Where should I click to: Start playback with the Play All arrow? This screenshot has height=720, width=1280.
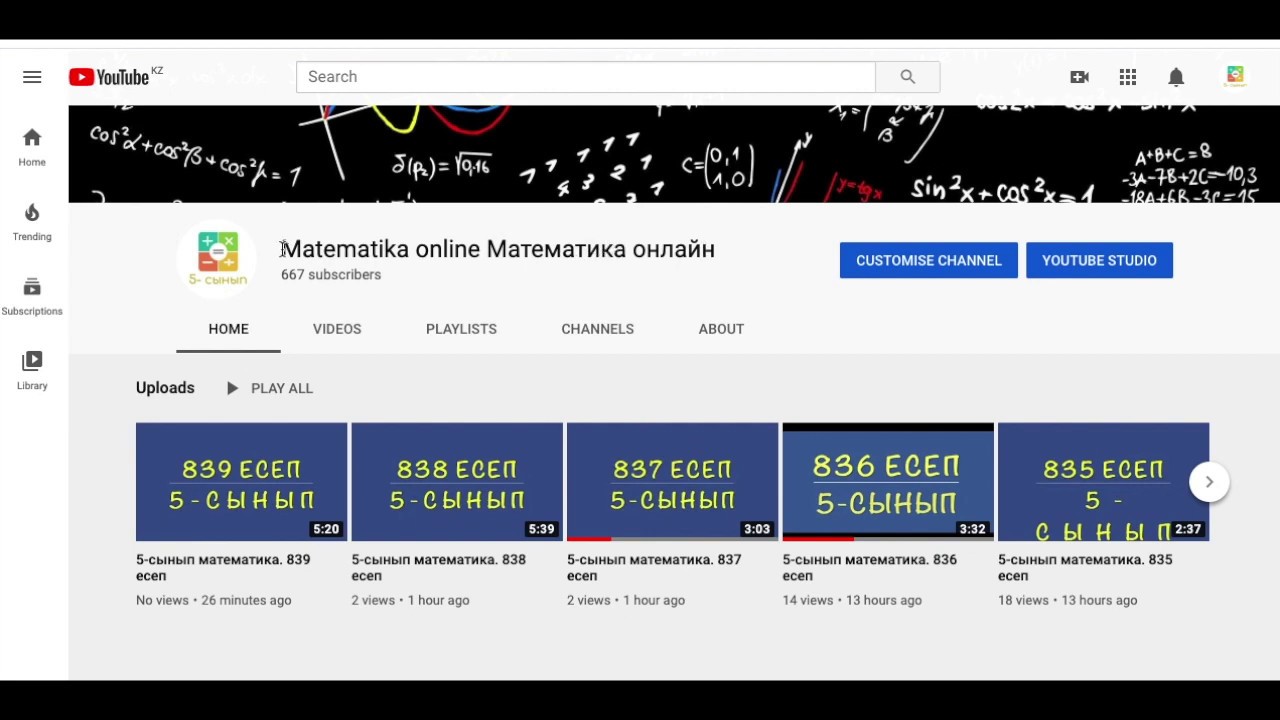[x=232, y=388]
